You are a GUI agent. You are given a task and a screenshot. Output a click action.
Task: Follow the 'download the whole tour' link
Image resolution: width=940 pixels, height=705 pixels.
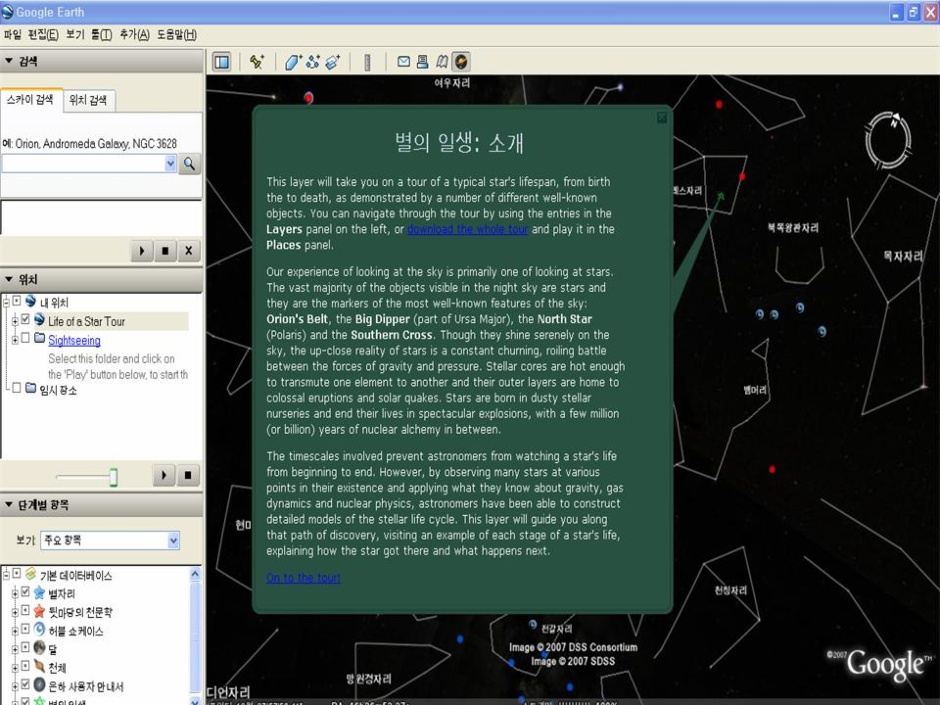pos(468,229)
